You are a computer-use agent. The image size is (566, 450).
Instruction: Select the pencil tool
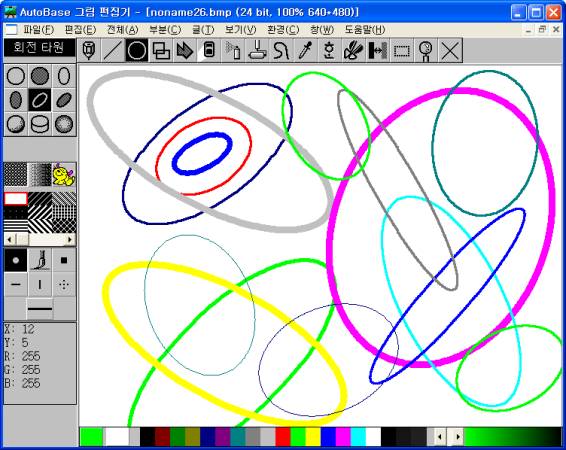click(89, 50)
